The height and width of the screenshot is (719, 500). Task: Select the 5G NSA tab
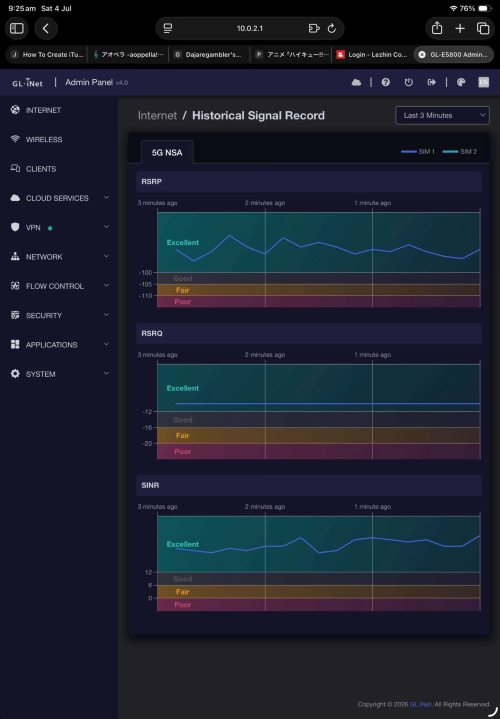coord(167,152)
